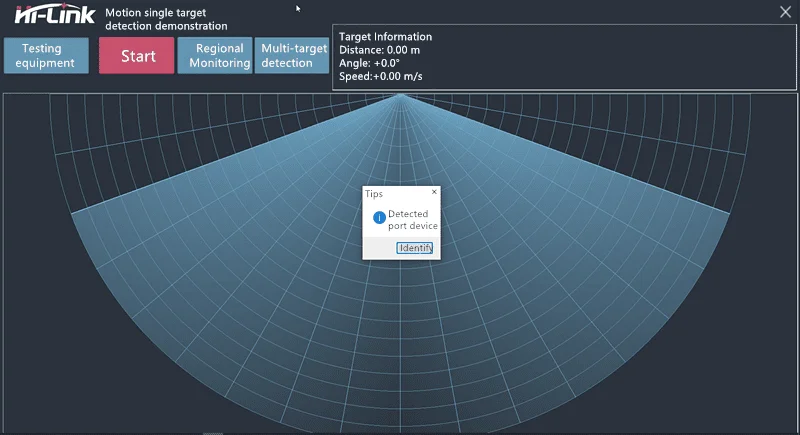Select the Distance 0.00 m readout

pyautogui.click(x=385, y=50)
